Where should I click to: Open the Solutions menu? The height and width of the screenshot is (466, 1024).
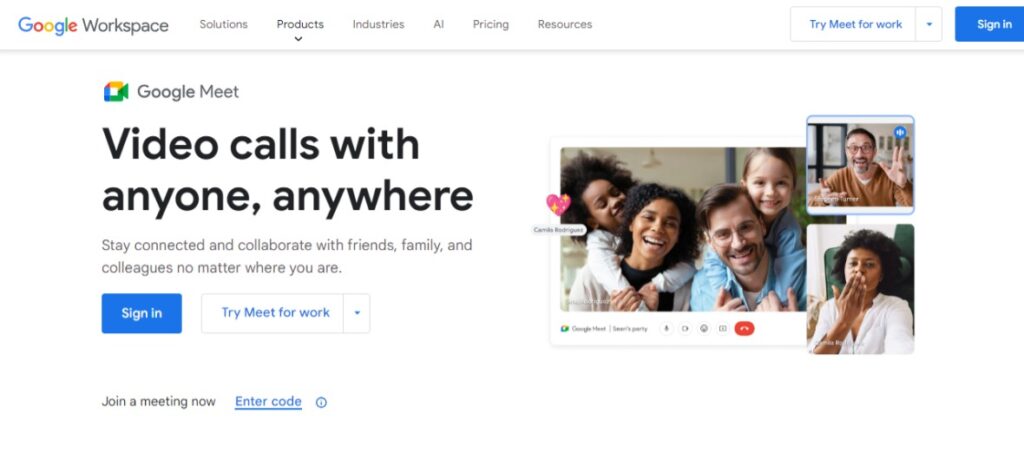pyautogui.click(x=223, y=24)
